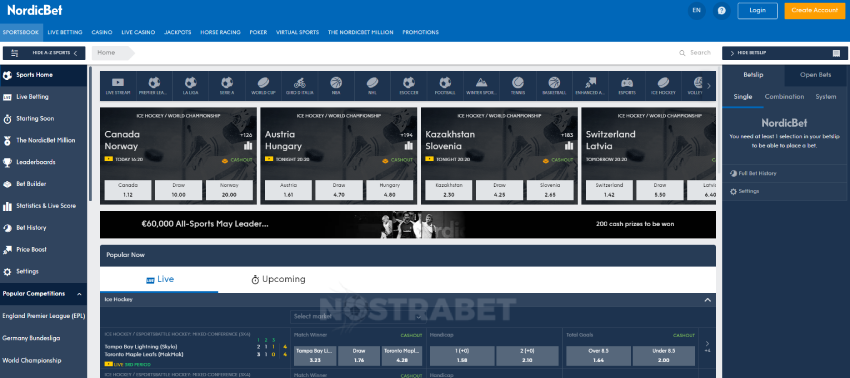Open the Live Stream sports shortcut
Viewport: 850px width, 378px height.
point(118,86)
